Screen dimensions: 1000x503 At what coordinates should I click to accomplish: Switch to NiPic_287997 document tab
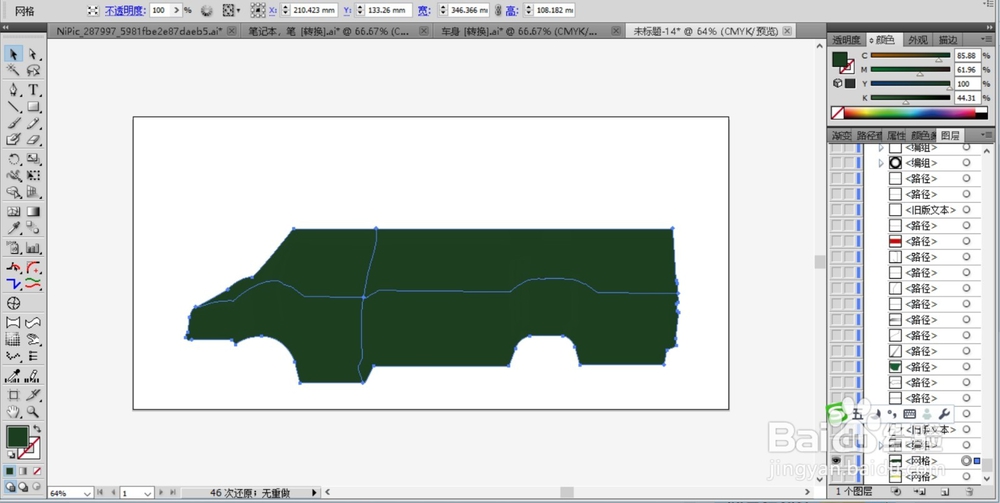click(x=140, y=31)
